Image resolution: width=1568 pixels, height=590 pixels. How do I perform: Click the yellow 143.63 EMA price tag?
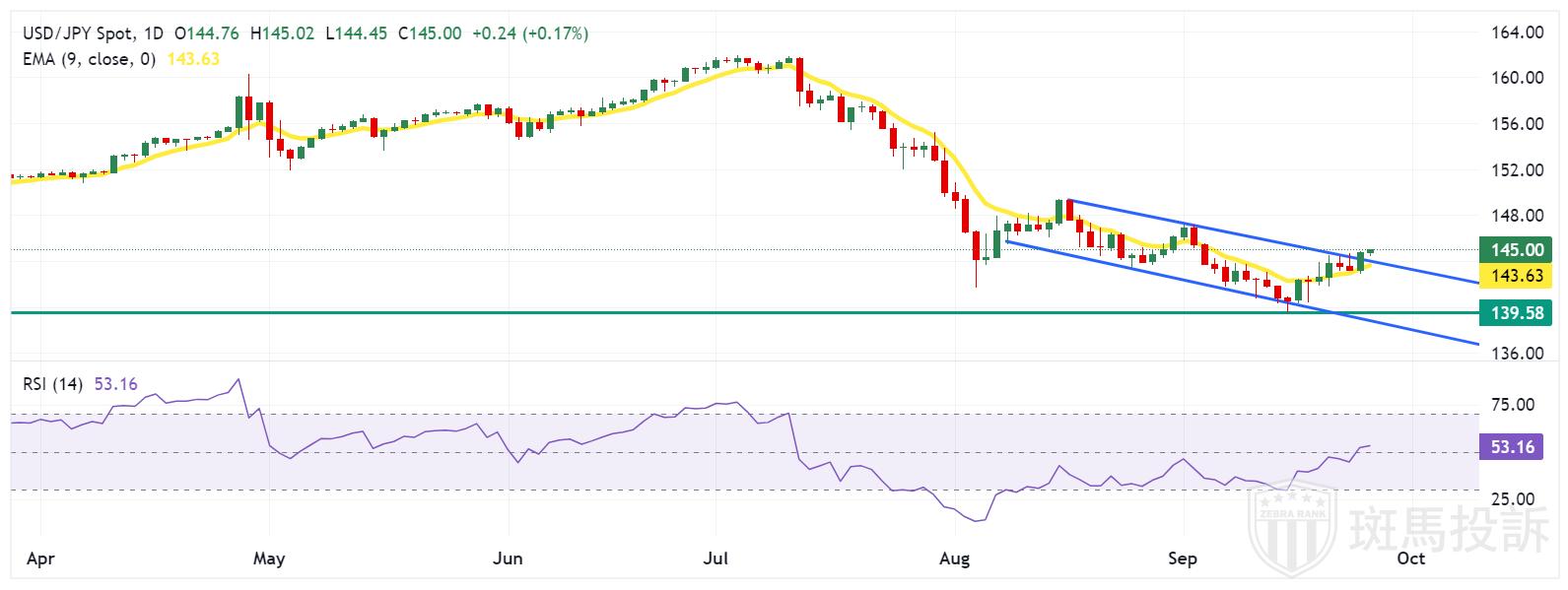click(x=1516, y=276)
